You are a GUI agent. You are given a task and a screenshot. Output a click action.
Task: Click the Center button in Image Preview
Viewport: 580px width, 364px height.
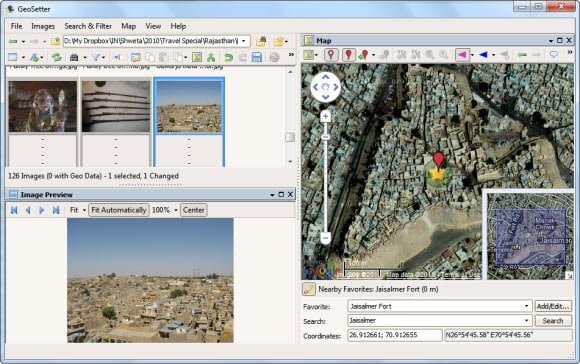click(x=193, y=210)
